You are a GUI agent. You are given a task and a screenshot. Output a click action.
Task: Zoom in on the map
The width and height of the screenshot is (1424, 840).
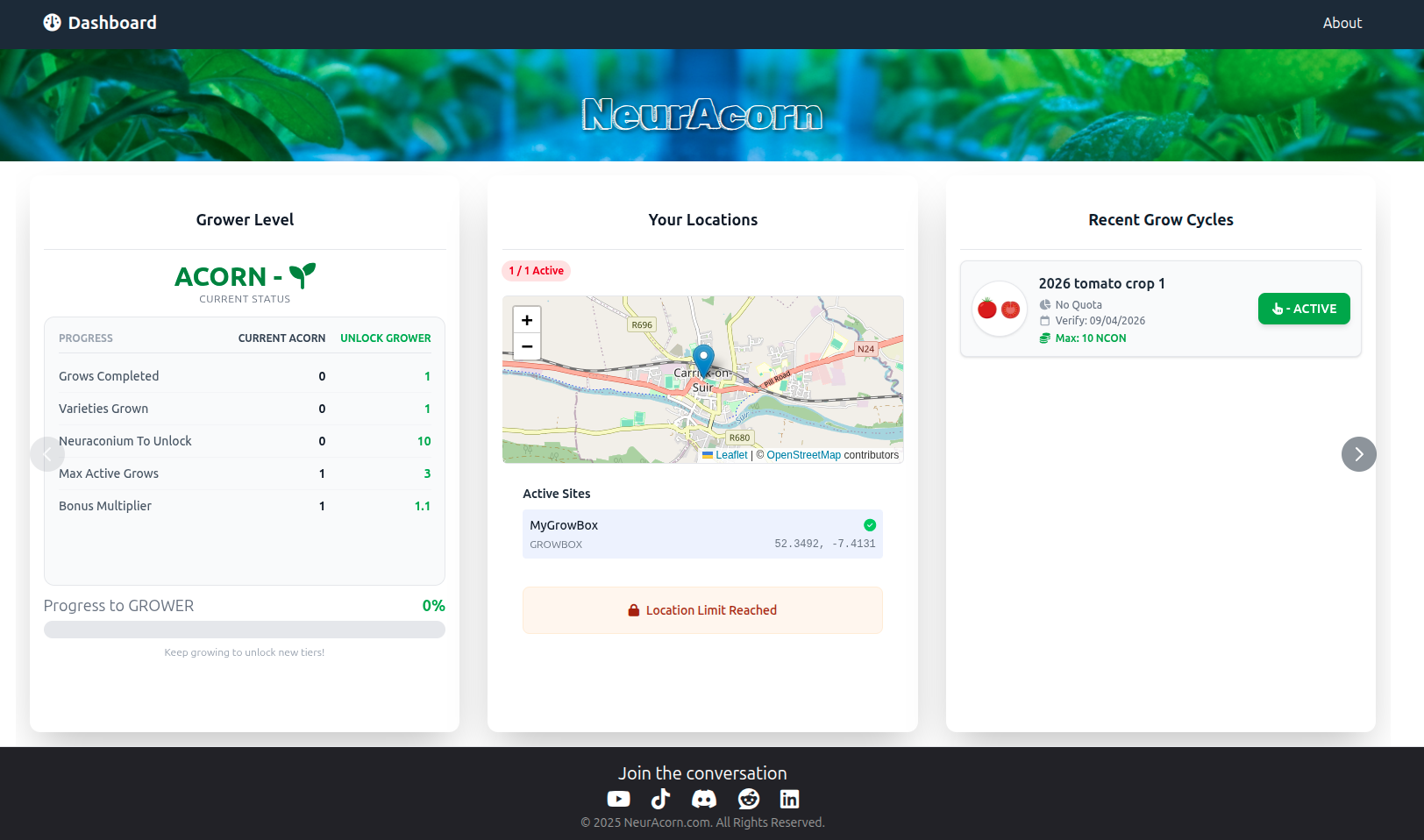tap(527, 320)
